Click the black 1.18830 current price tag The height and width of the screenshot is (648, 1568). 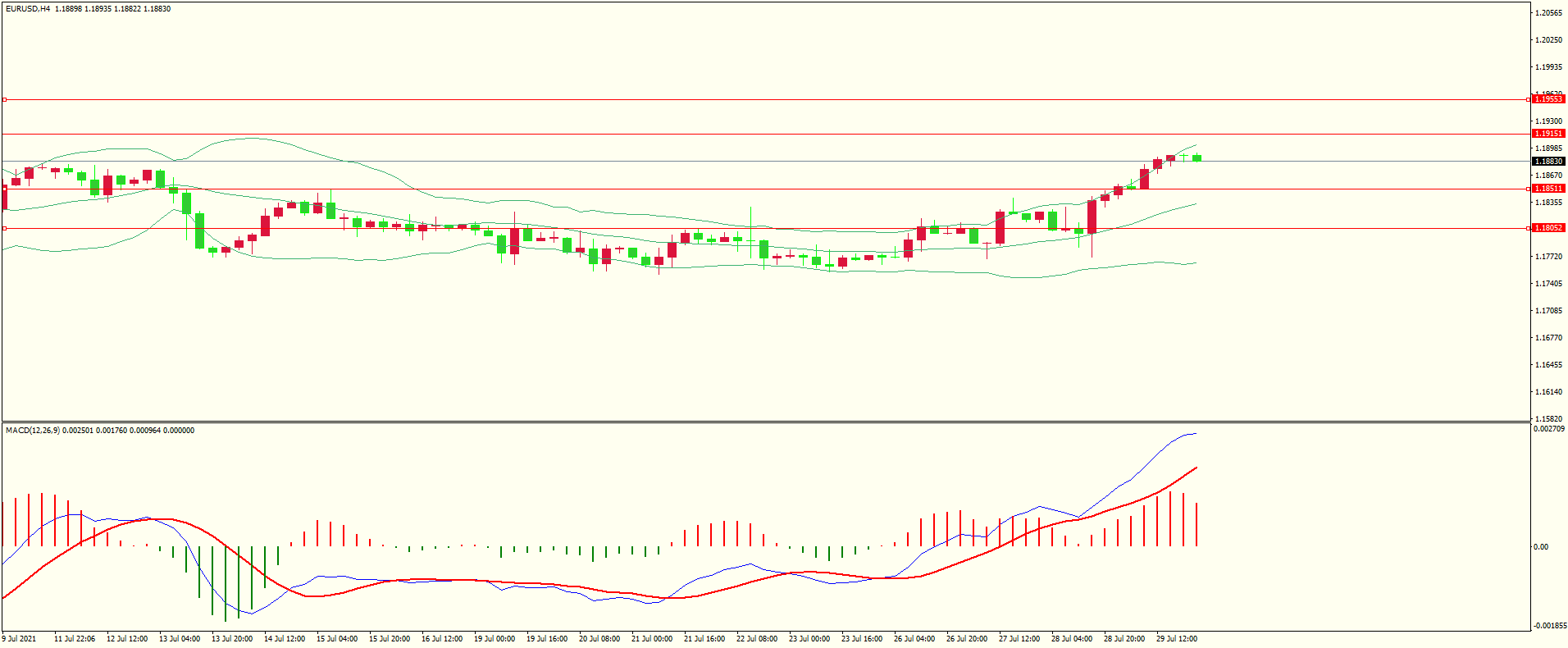[1548, 162]
